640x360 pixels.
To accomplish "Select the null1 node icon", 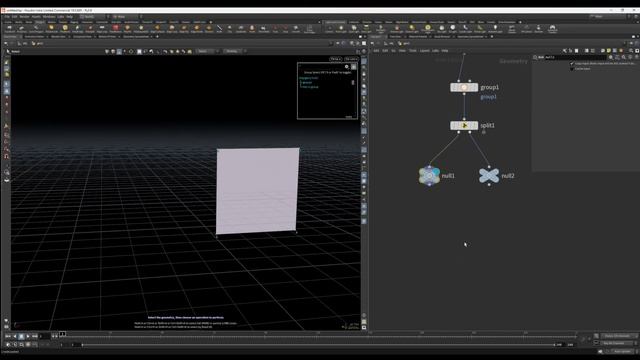I will [x=429, y=176].
